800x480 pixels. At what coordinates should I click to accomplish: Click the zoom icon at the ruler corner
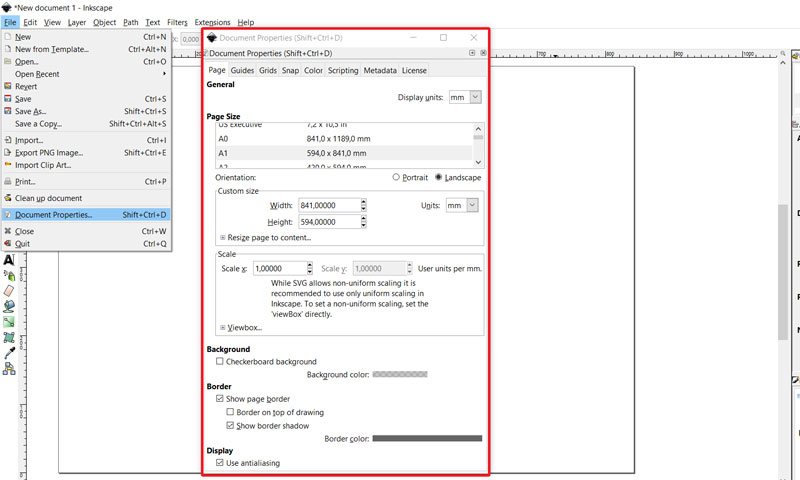click(x=783, y=53)
